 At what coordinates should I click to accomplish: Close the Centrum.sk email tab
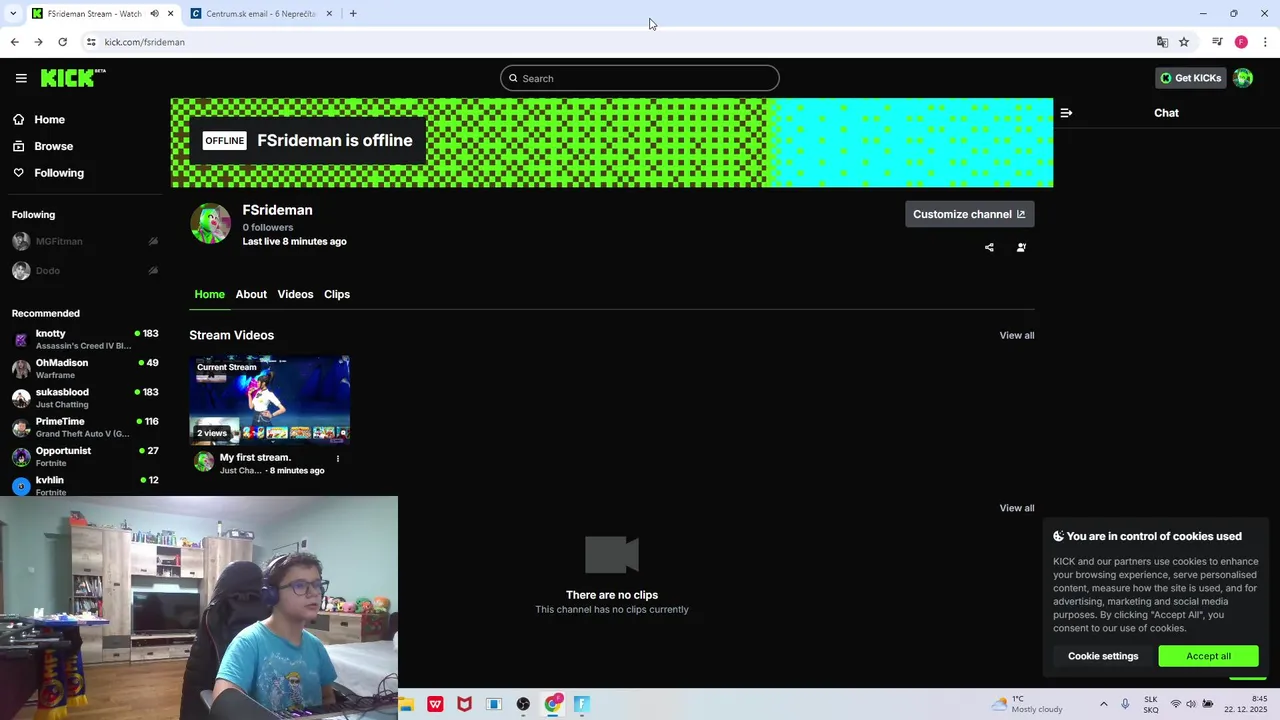pyautogui.click(x=329, y=14)
